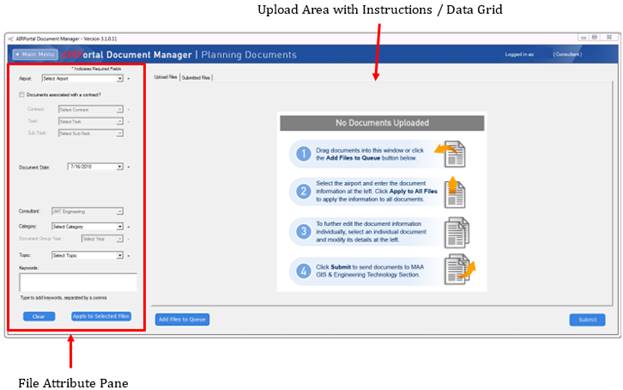Open the Consultant dropdown
This screenshot has width=623, height=390.
pyautogui.click(x=87, y=212)
